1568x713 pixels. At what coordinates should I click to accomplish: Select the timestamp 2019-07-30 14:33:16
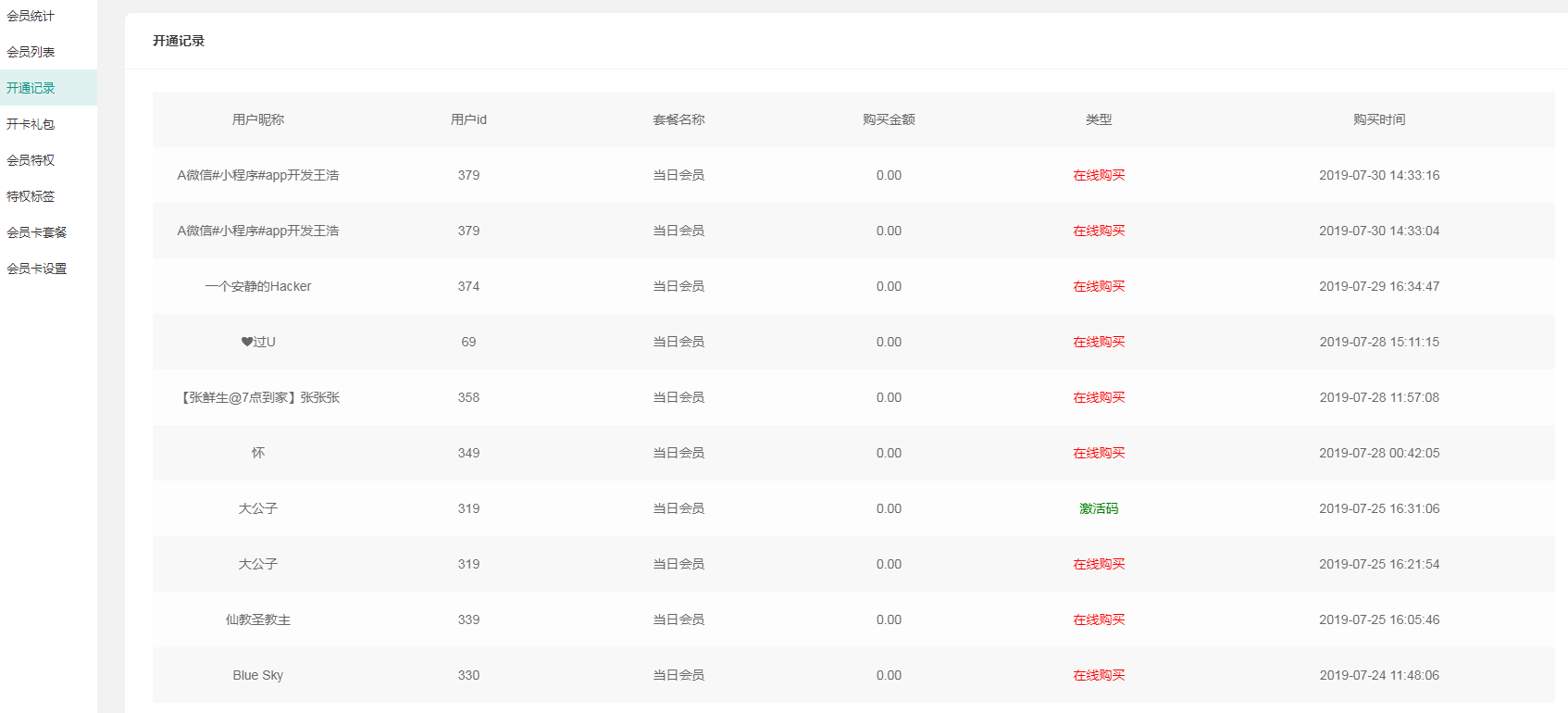(x=1379, y=175)
